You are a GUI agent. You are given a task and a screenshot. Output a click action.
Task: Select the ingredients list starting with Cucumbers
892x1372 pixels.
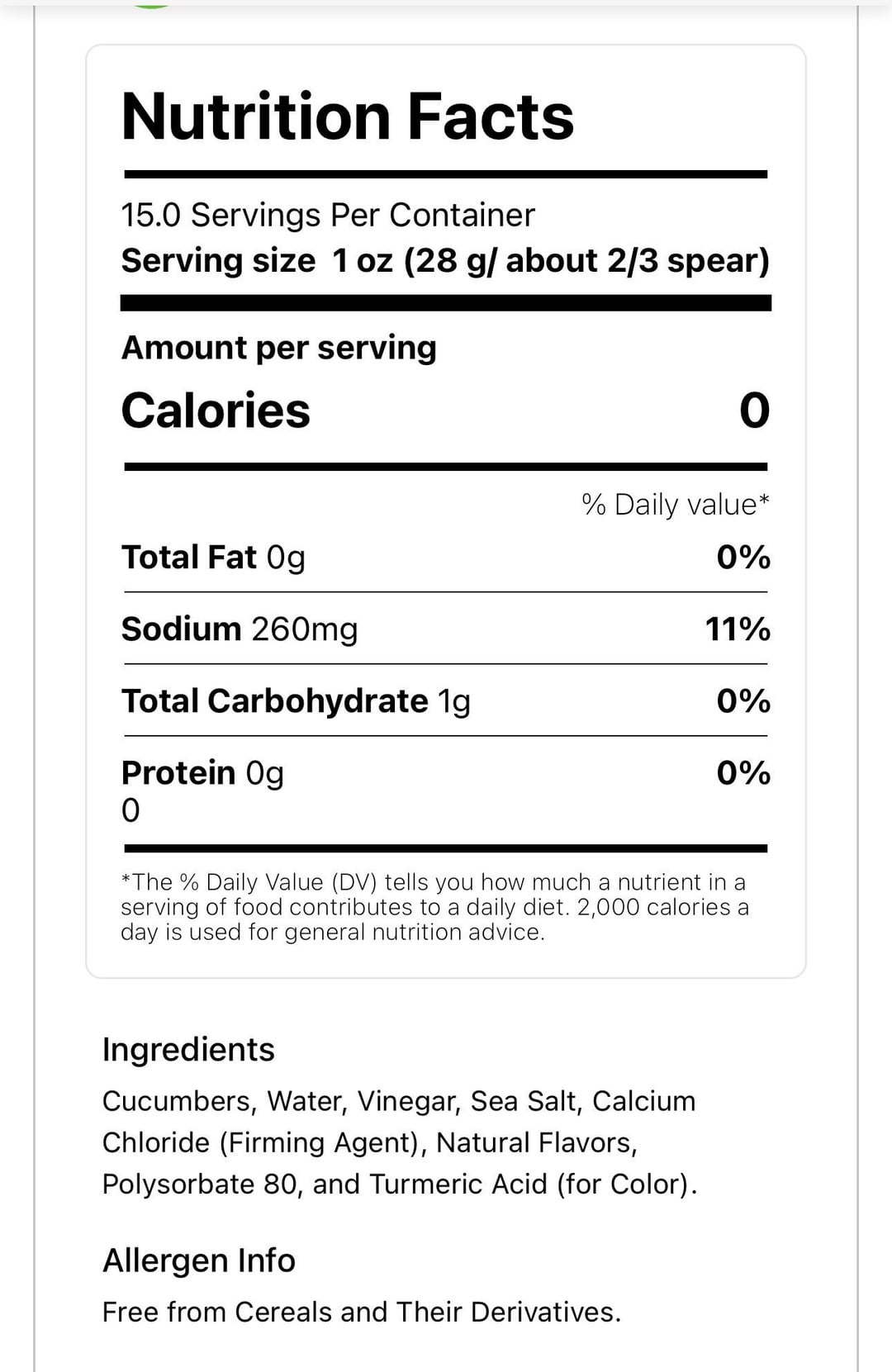point(400,1142)
